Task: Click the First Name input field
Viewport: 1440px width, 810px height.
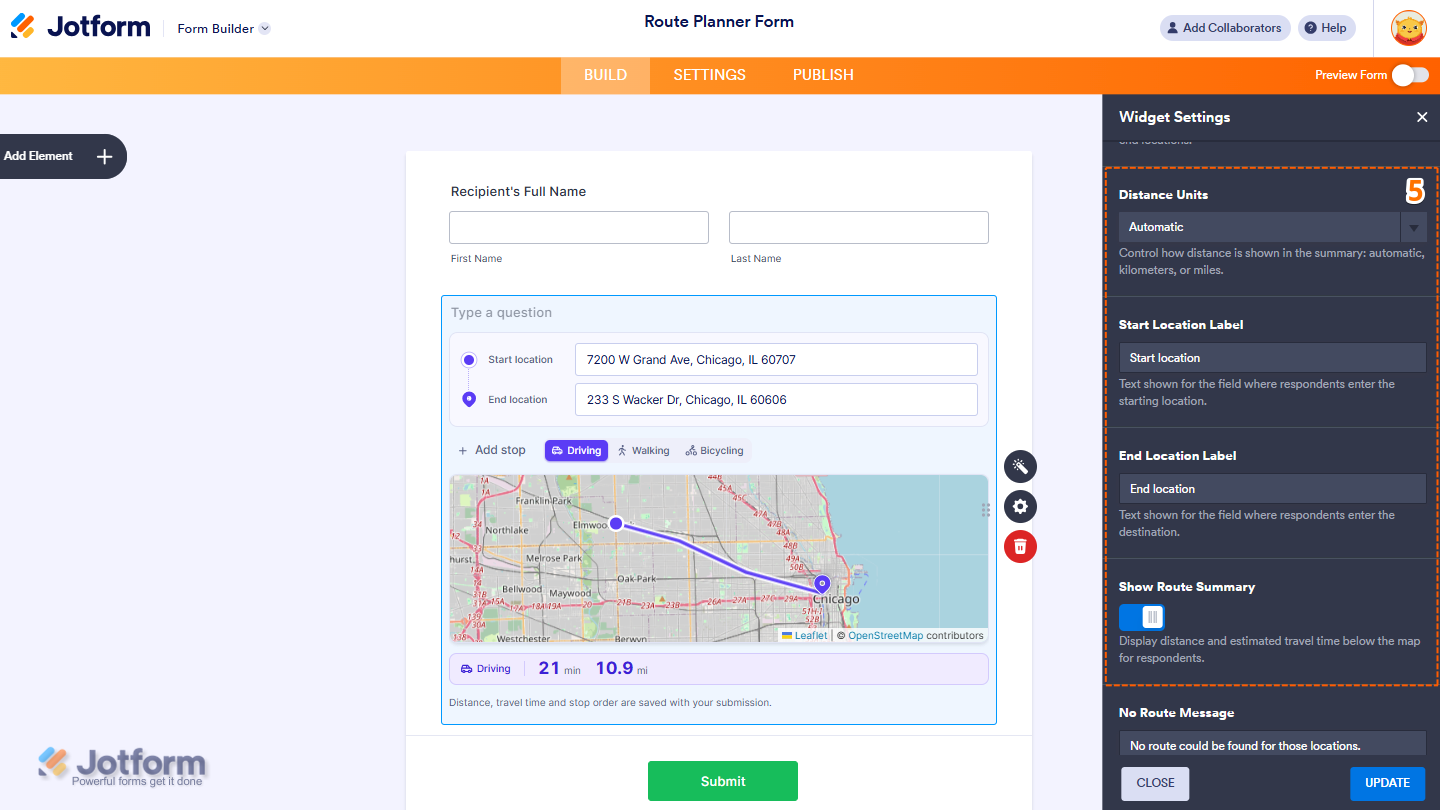Action: click(x=579, y=227)
